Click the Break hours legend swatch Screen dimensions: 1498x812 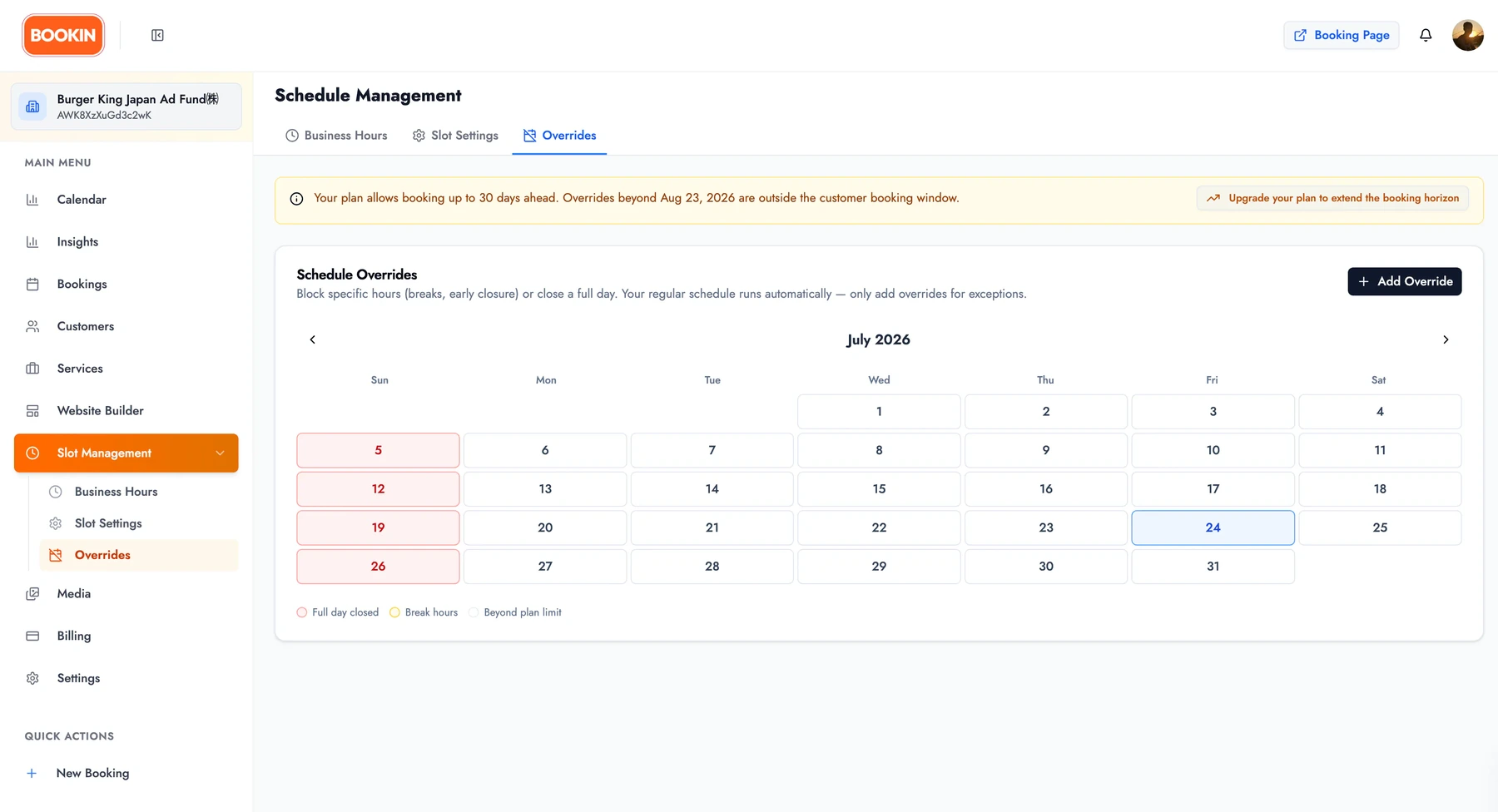point(394,612)
